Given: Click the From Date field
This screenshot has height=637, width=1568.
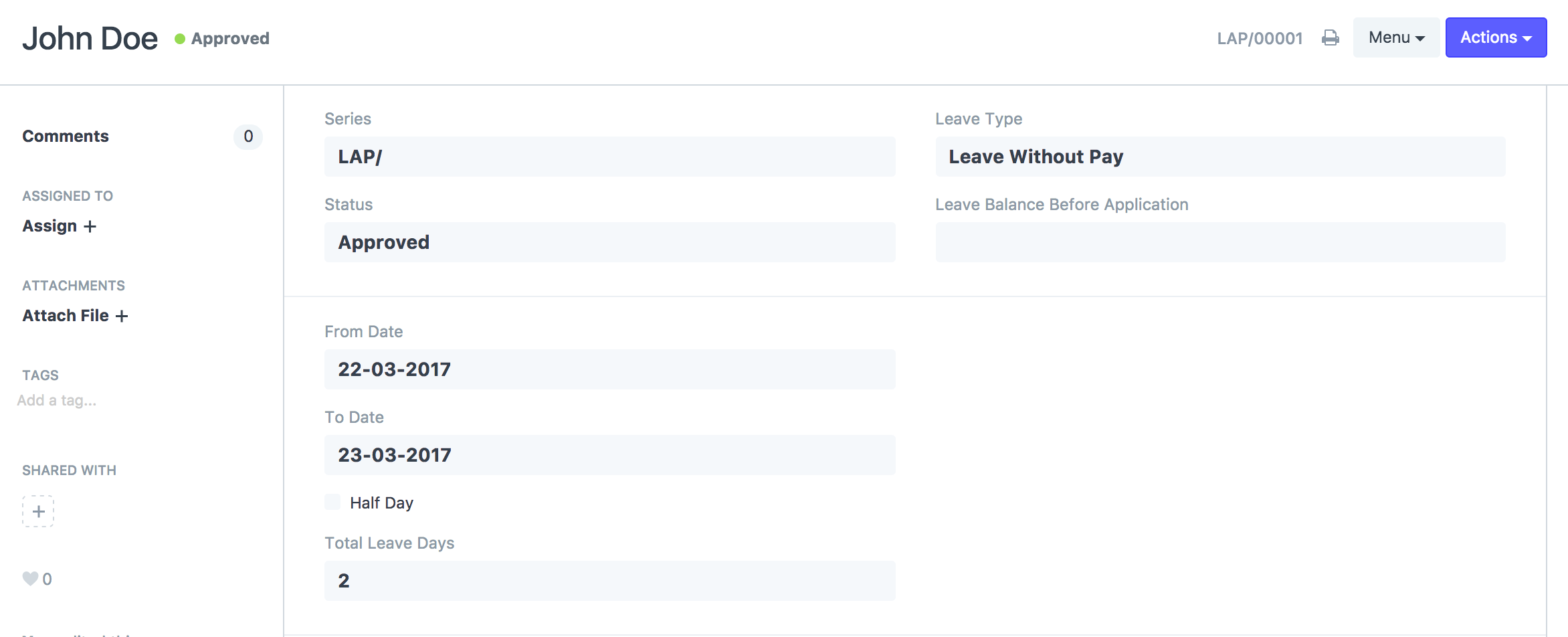Looking at the screenshot, I should point(609,369).
